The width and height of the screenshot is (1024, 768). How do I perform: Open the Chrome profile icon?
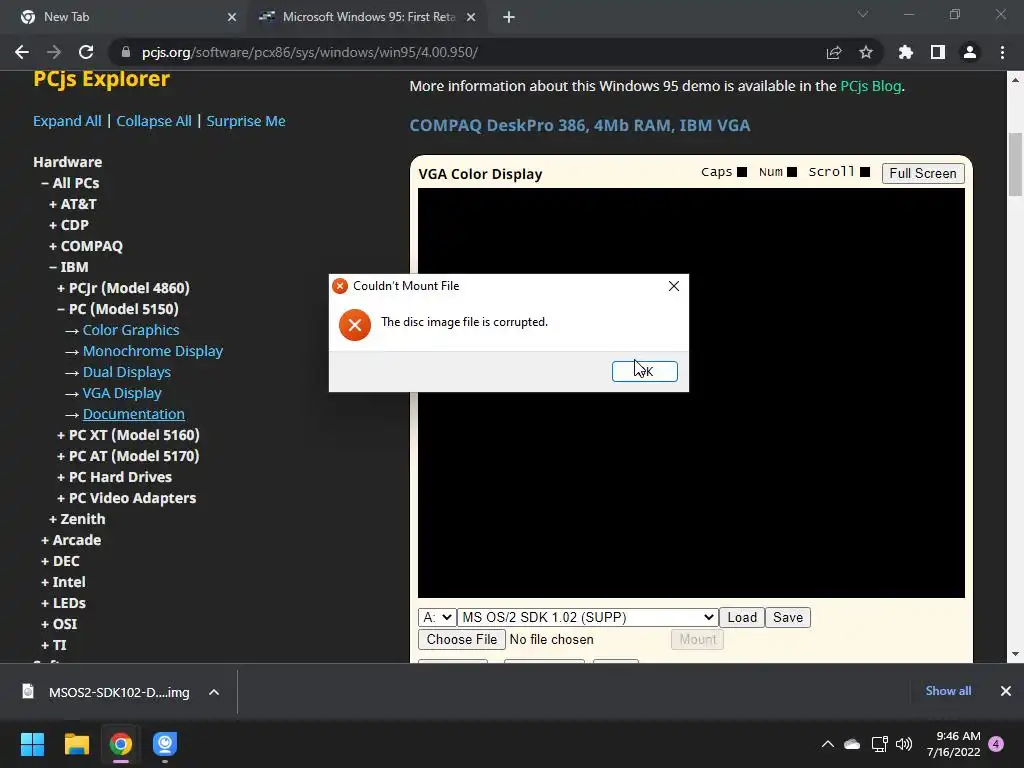[x=970, y=52]
